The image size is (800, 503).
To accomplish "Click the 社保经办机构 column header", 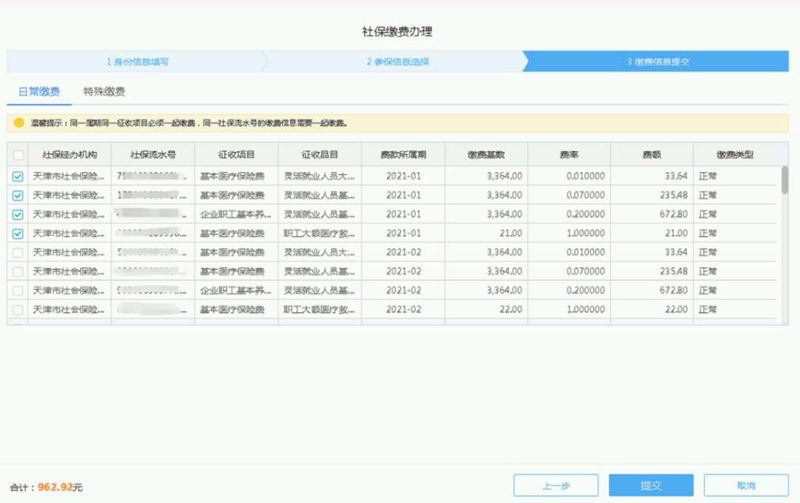I will (69, 155).
